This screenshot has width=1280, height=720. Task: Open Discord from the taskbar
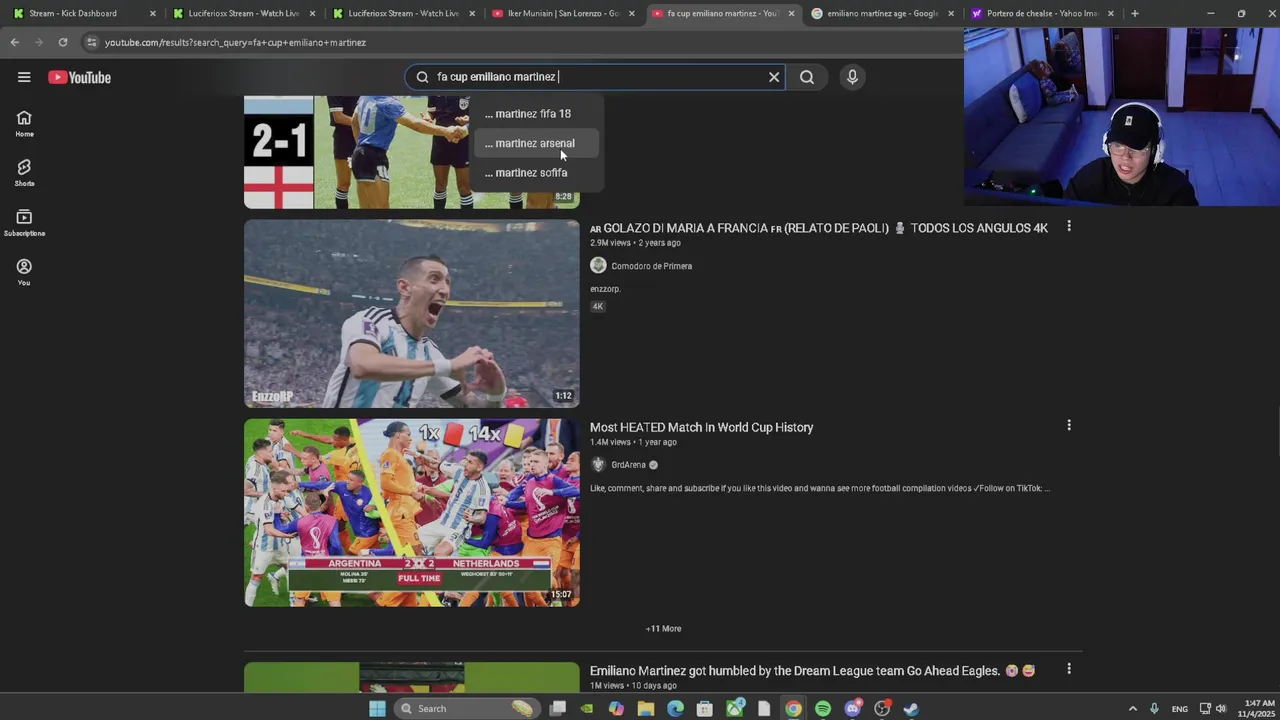[x=853, y=709]
